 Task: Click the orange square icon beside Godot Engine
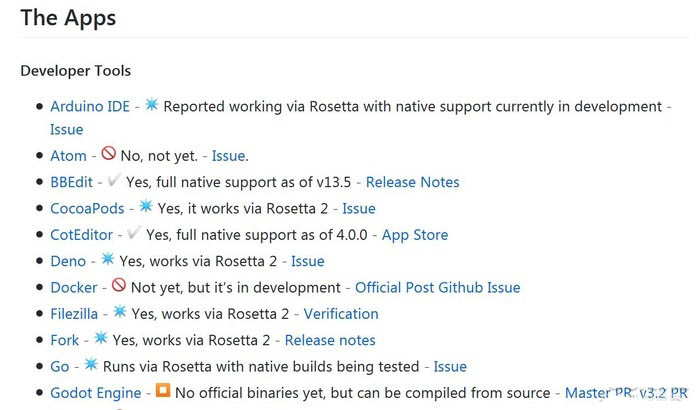point(163,390)
